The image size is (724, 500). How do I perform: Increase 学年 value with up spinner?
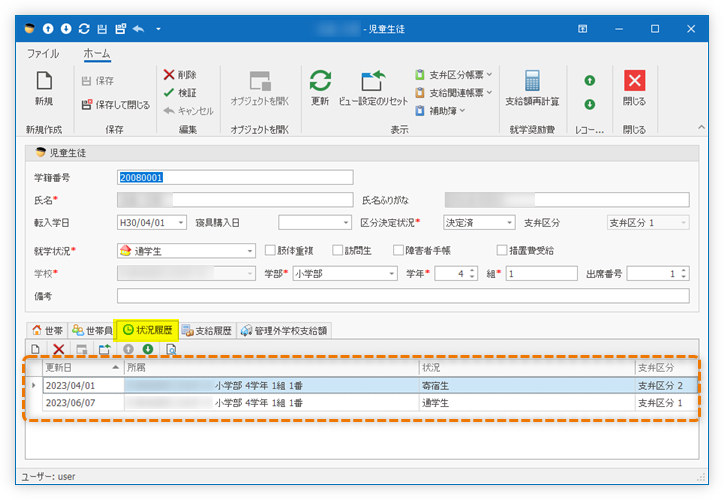[x=472, y=271]
